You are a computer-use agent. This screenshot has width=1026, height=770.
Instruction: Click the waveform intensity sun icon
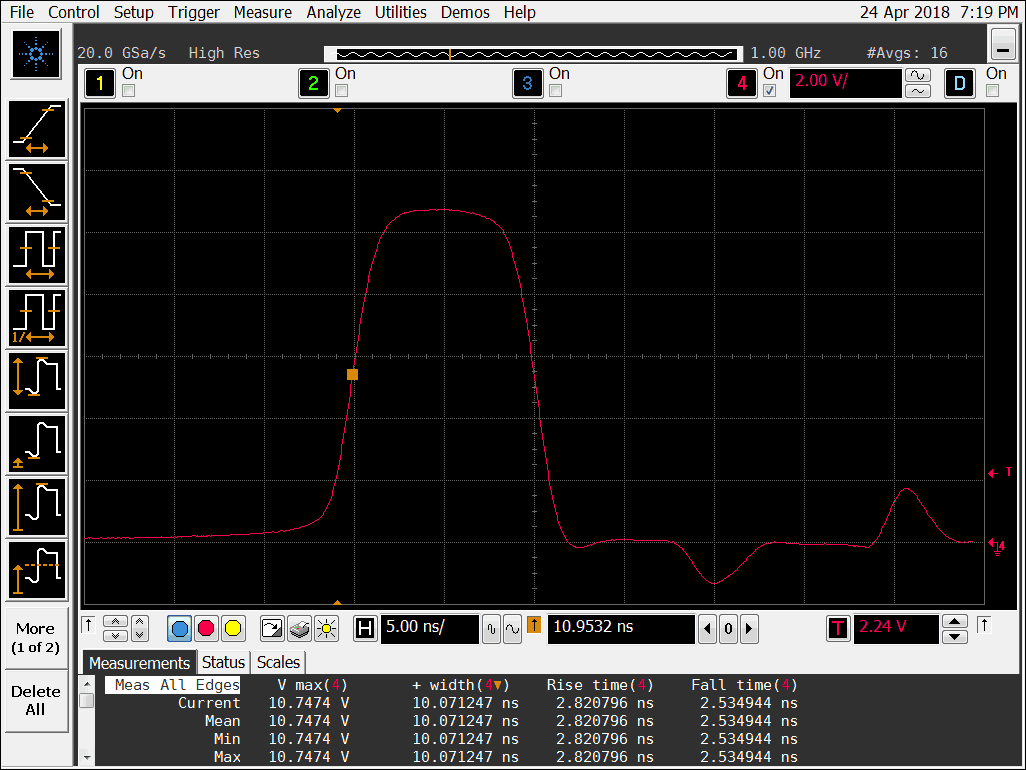[x=326, y=629]
